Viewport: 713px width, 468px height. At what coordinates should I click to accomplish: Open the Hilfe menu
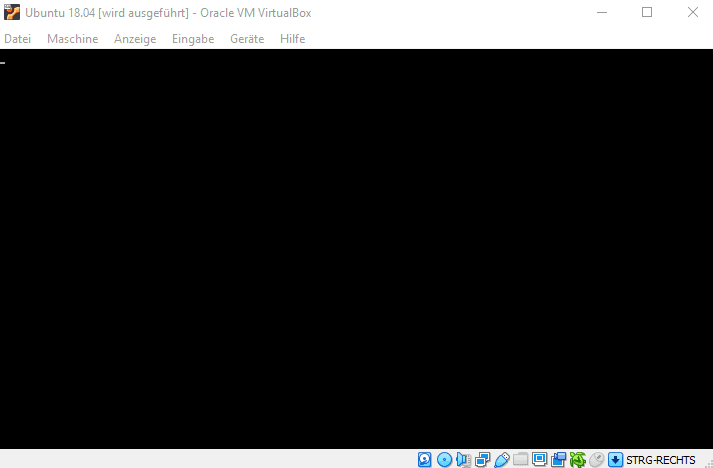click(x=292, y=39)
